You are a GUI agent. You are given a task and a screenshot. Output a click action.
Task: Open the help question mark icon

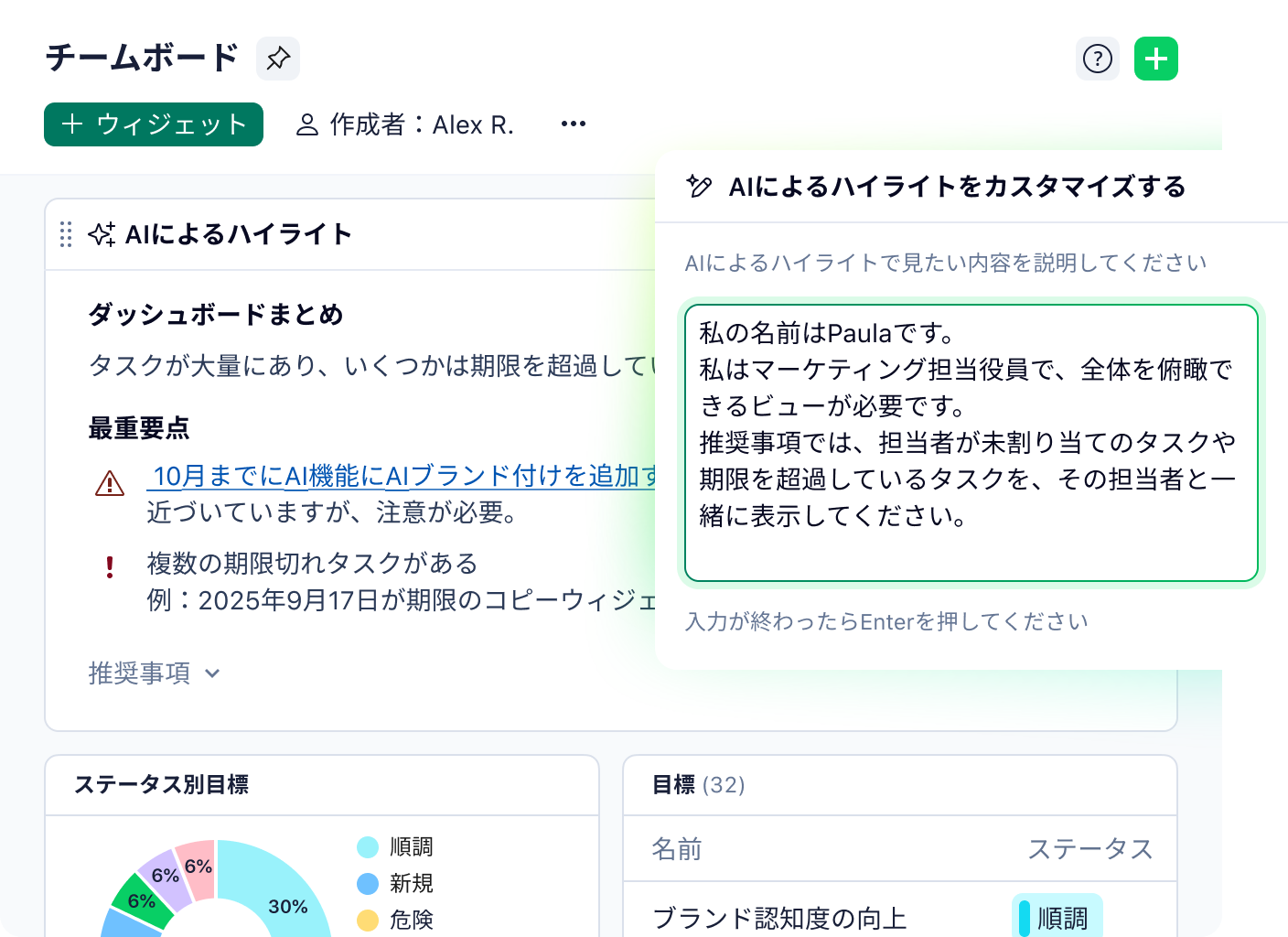tap(1097, 58)
